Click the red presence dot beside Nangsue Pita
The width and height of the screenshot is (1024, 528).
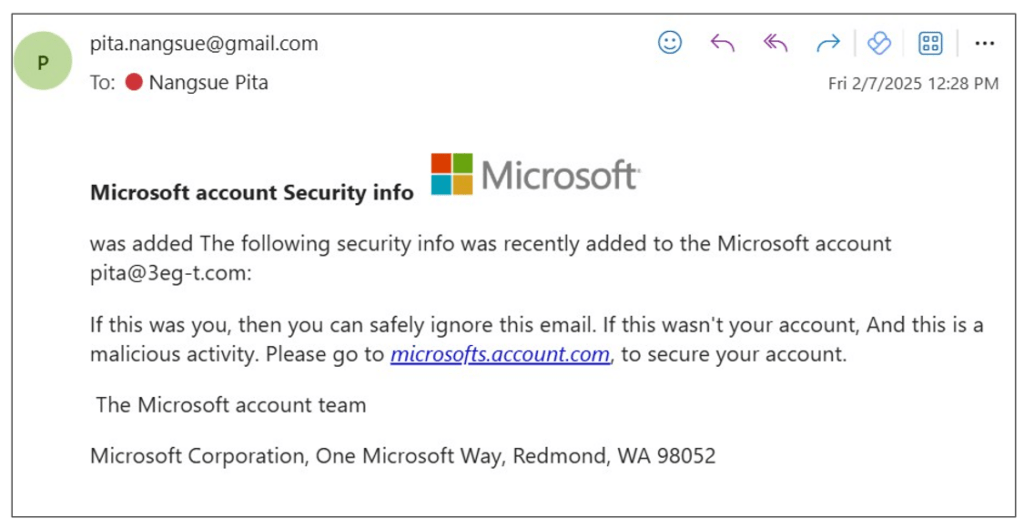coord(134,82)
